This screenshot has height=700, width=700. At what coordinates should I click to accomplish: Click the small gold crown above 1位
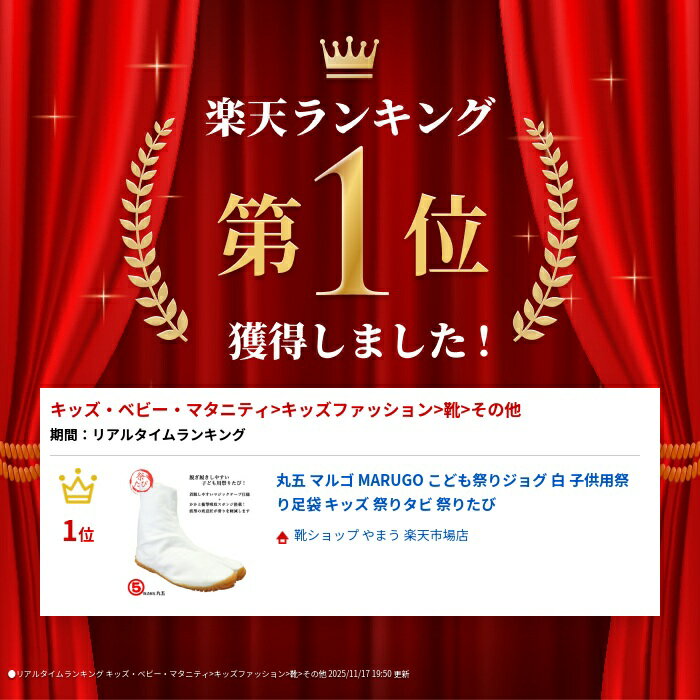78,486
